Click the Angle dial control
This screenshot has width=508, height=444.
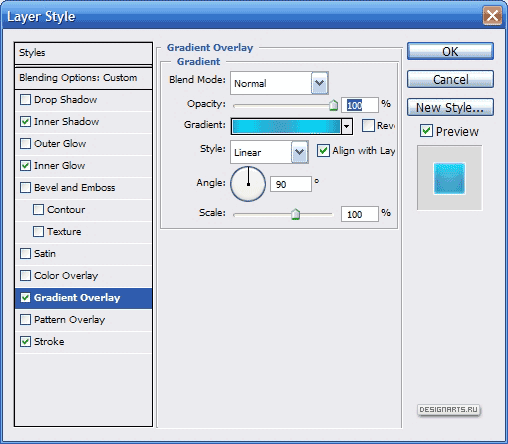(248, 184)
